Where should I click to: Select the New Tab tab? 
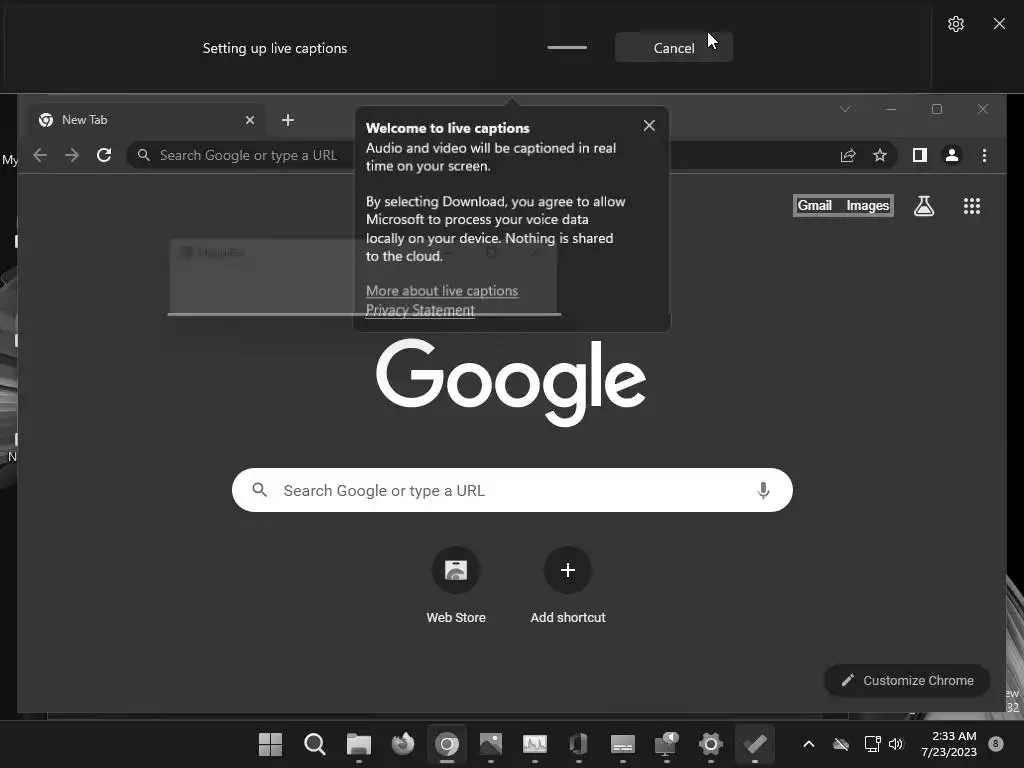[147, 120]
